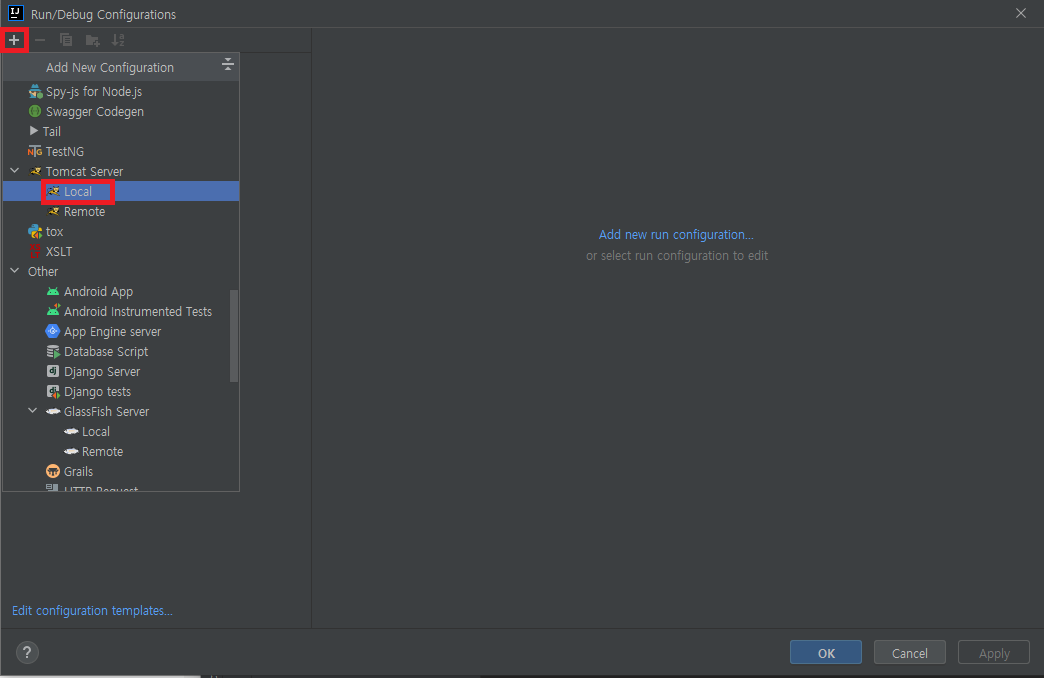Click the XSLT red icon
1044x678 pixels.
click(x=35, y=251)
